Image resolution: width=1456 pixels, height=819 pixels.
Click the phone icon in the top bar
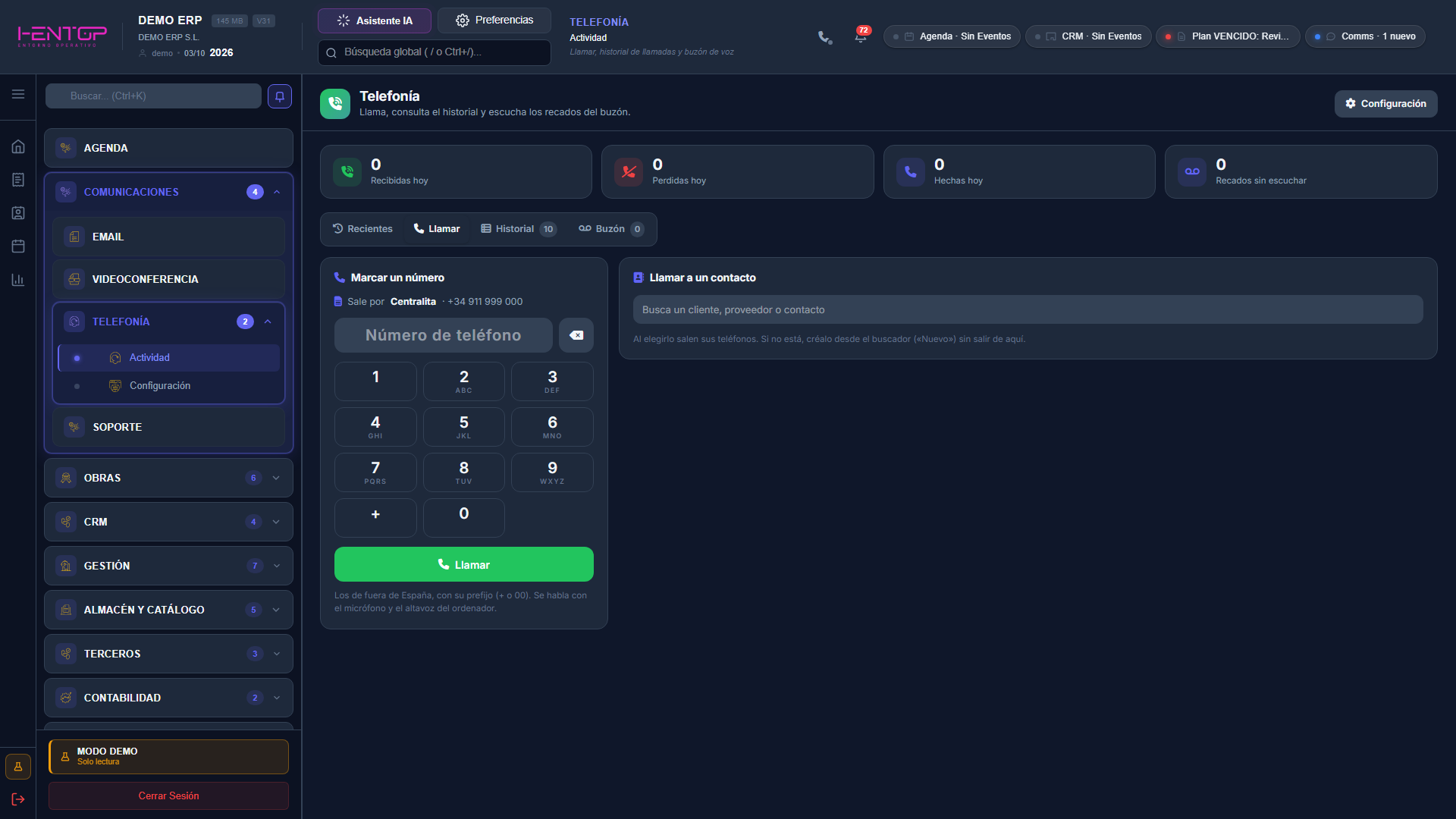tap(825, 36)
